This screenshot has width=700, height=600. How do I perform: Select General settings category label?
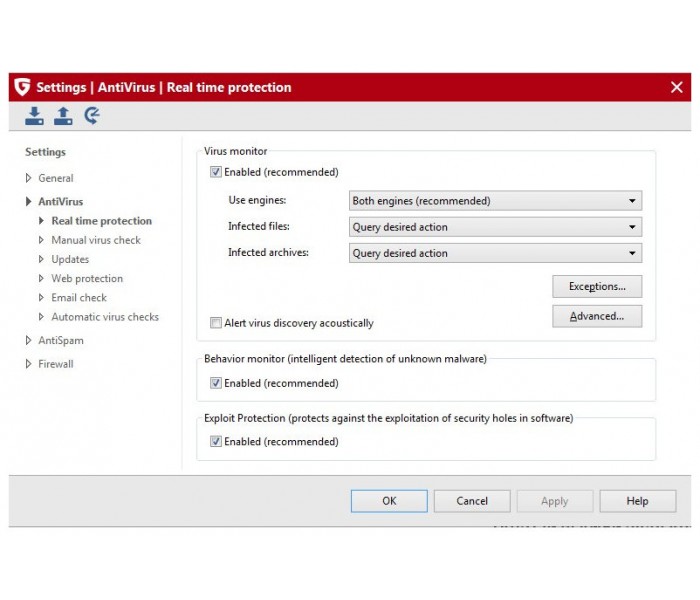coord(56,178)
